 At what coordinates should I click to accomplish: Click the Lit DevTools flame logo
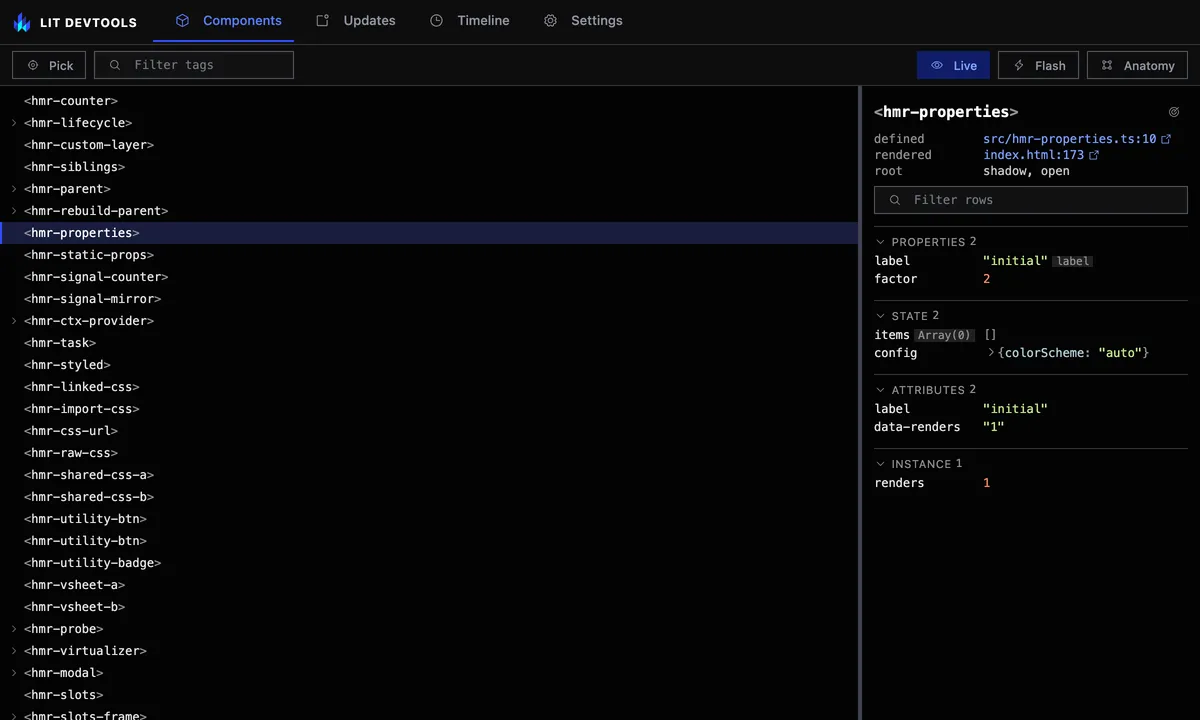(x=22, y=21)
